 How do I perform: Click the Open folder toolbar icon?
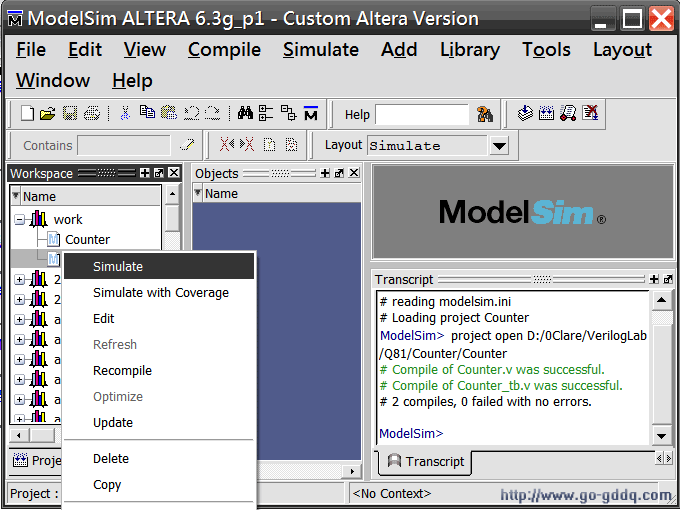point(48,114)
